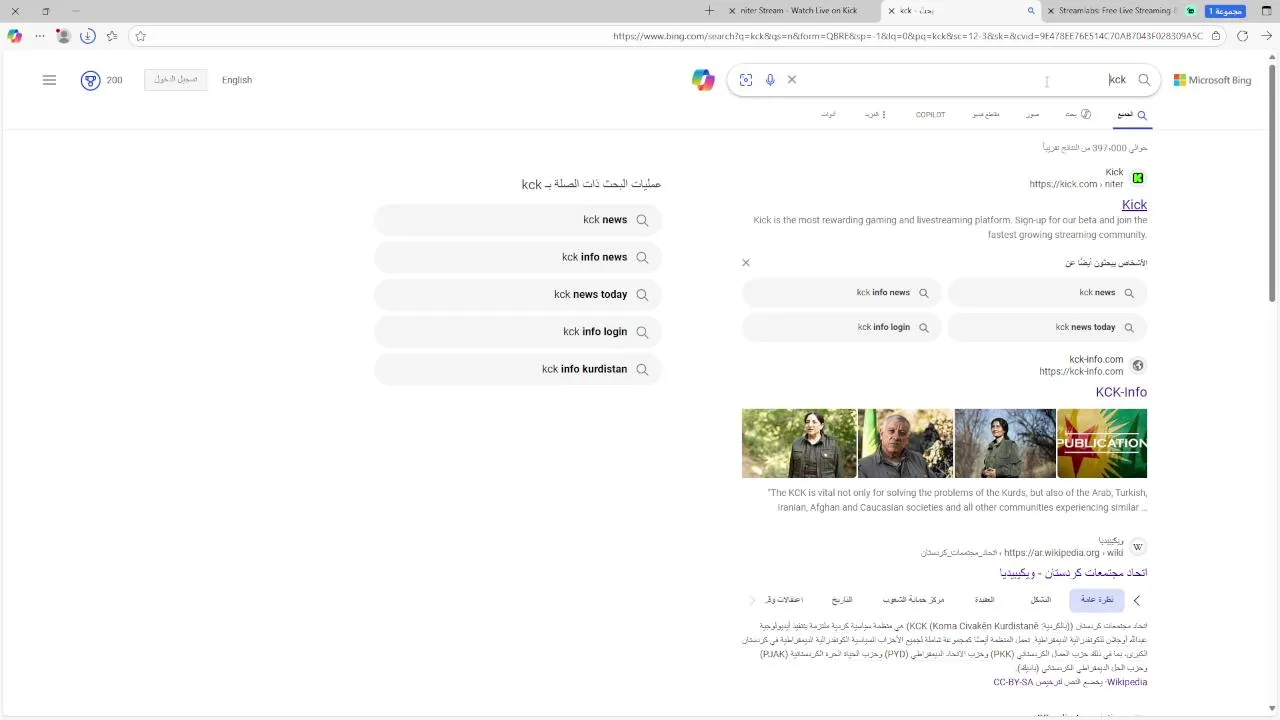Select related search 'kck info news' in left panel
This screenshot has width=1280, height=720.
pyautogui.click(x=518, y=257)
